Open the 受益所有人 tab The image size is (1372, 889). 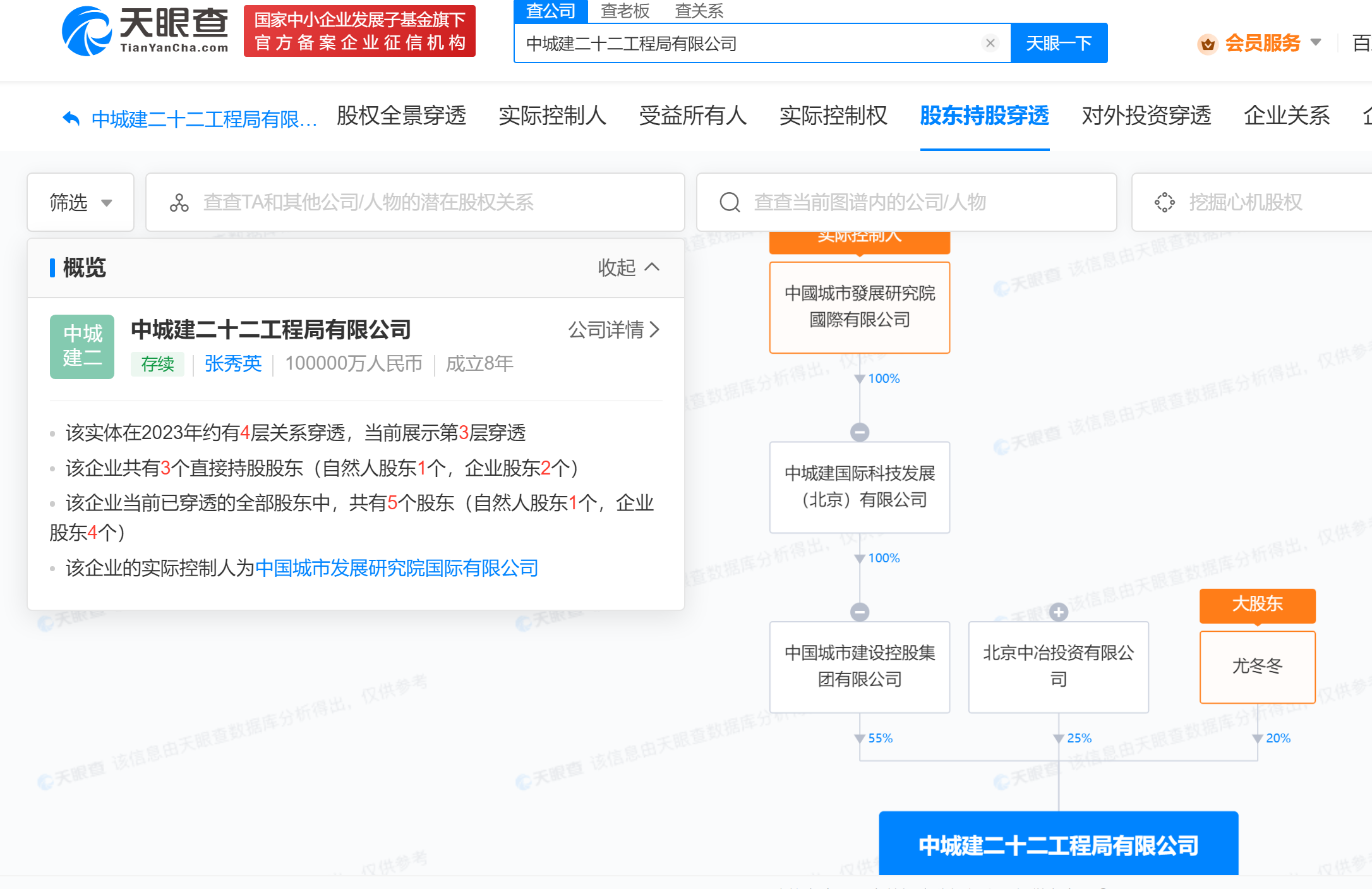coord(692,115)
